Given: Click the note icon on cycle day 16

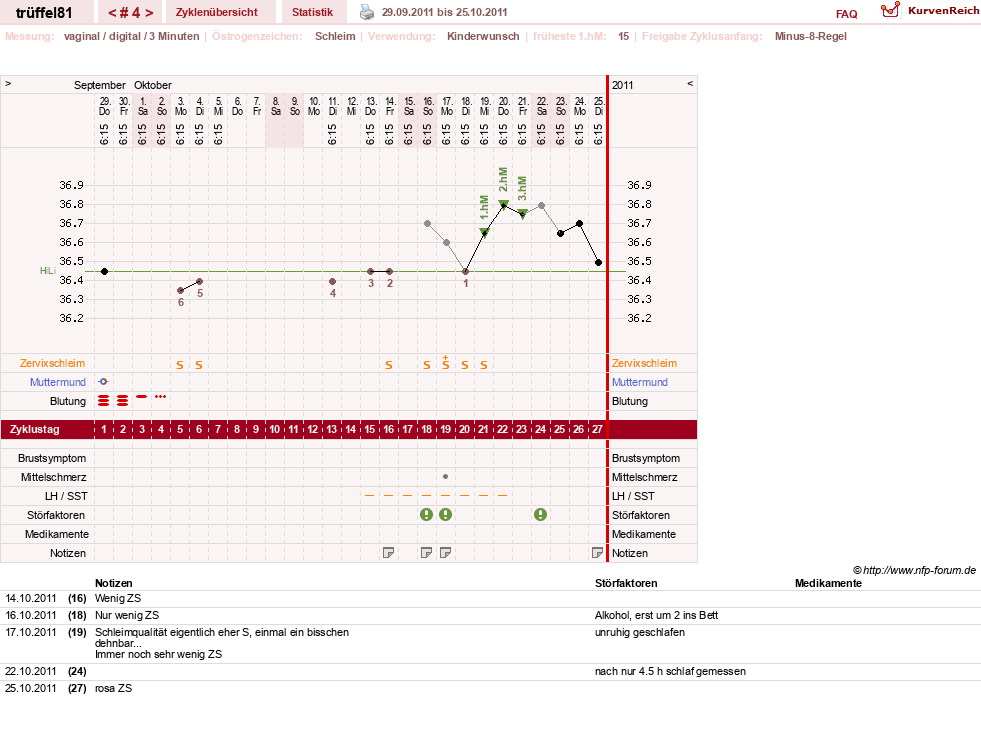Looking at the screenshot, I should tap(389, 553).
